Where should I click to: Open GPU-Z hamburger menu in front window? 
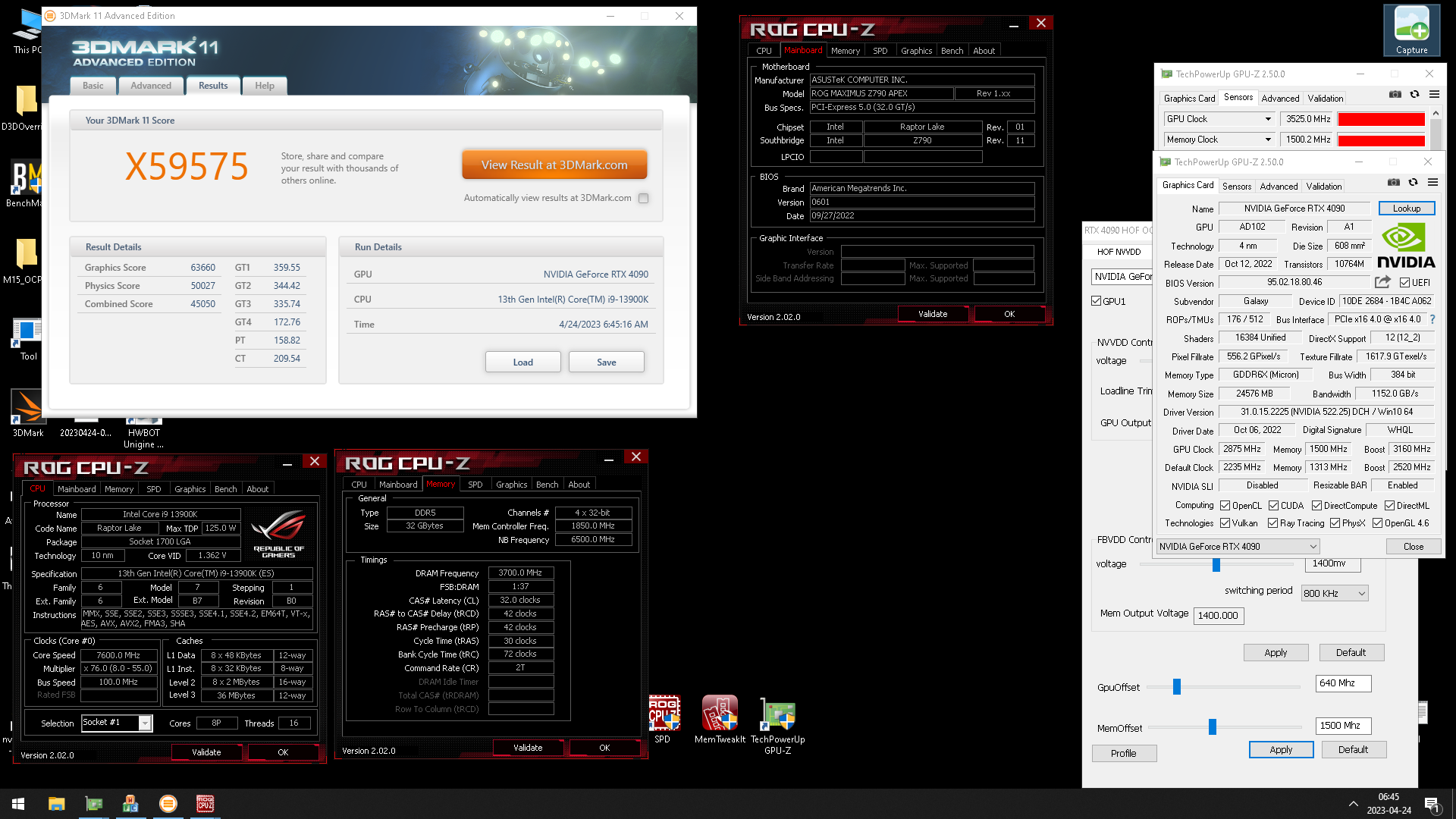1432,183
